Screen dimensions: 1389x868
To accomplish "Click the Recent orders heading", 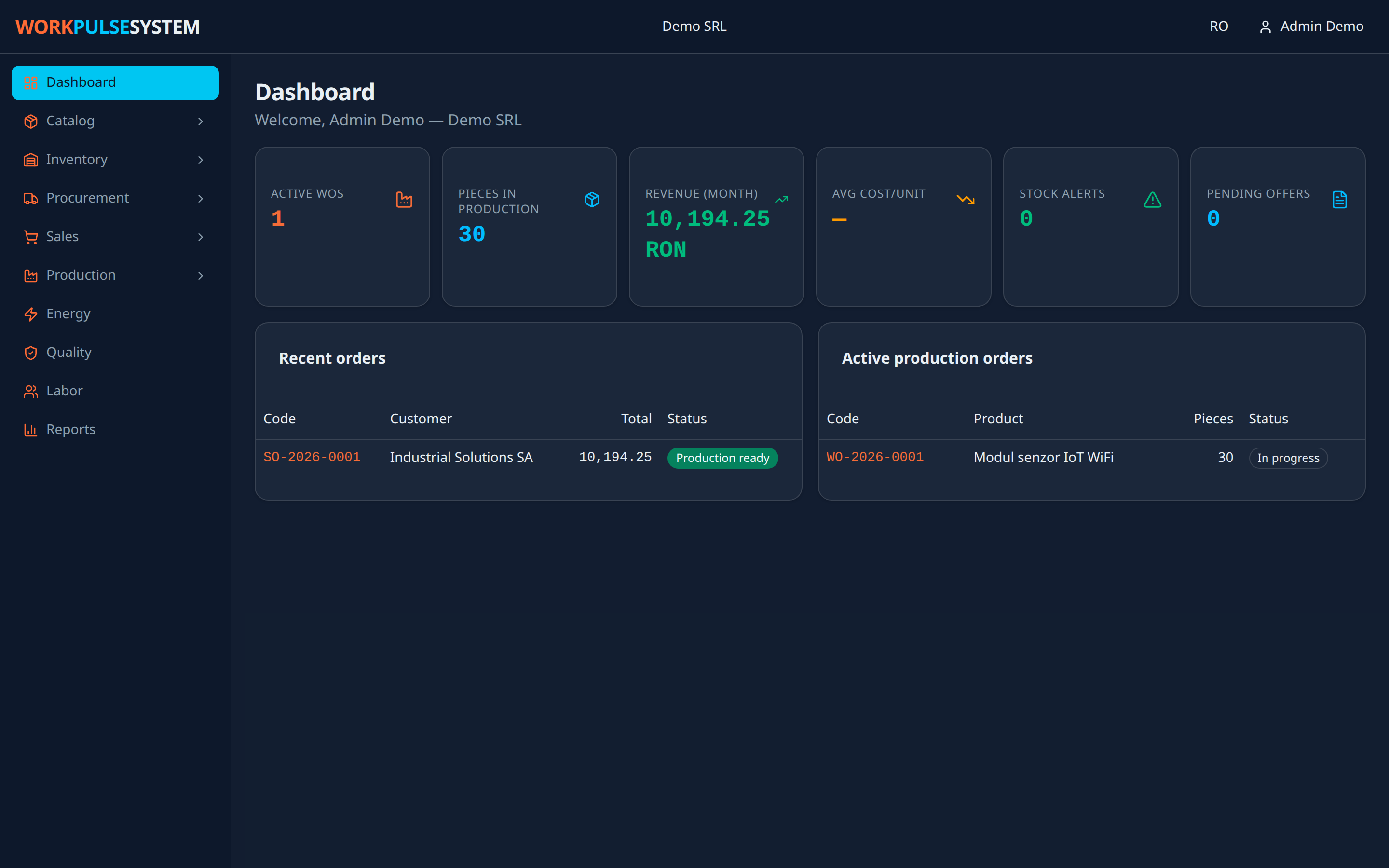I will point(332,358).
